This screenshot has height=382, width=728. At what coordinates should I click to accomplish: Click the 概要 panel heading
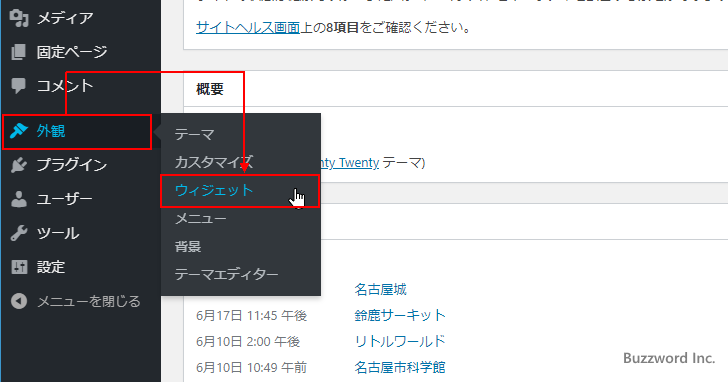tap(210, 89)
